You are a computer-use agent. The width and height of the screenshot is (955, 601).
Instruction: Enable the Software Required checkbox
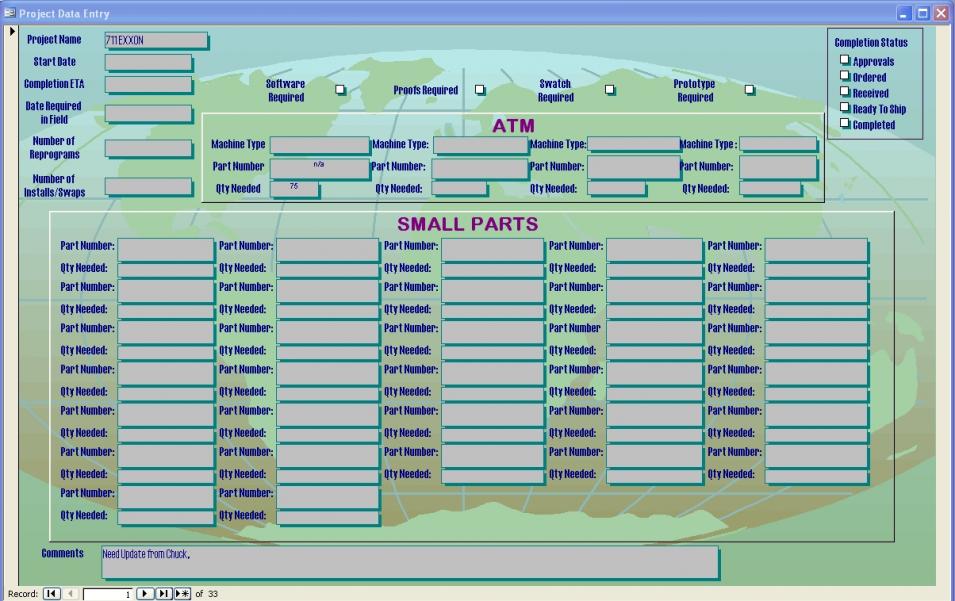pos(340,90)
